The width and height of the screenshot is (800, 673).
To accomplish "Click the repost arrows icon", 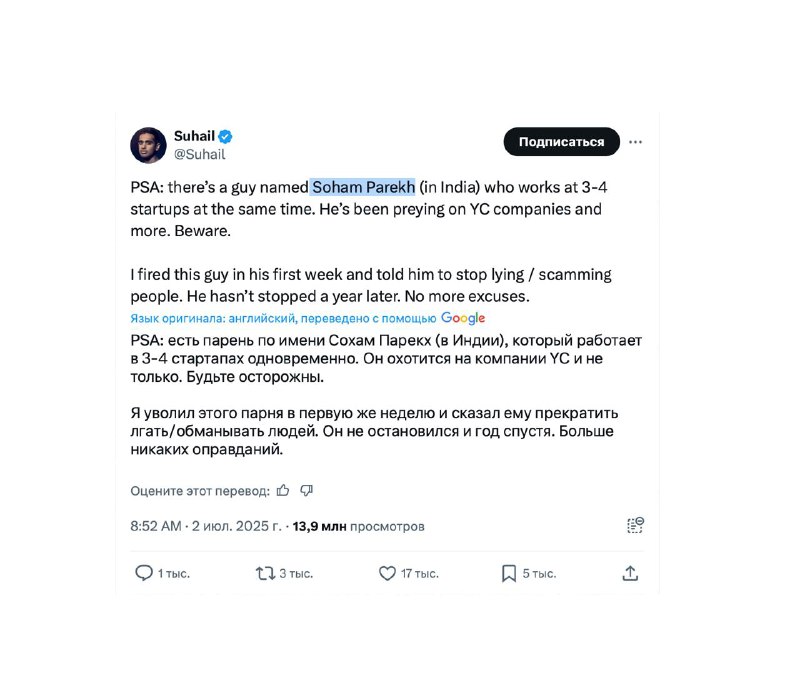I will click(x=265, y=574).
